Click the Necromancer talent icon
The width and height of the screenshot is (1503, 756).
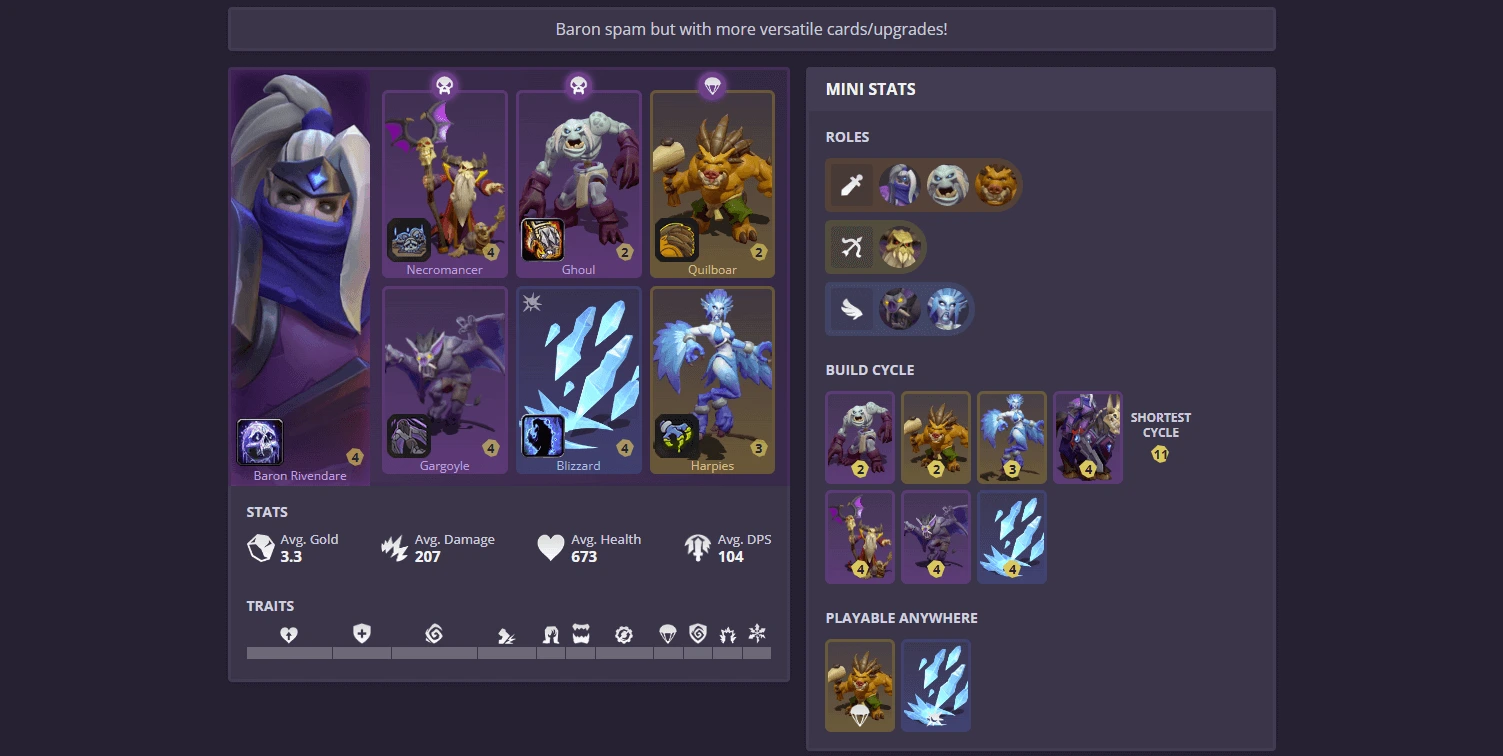pyautogui.click(x=409, y=240)
